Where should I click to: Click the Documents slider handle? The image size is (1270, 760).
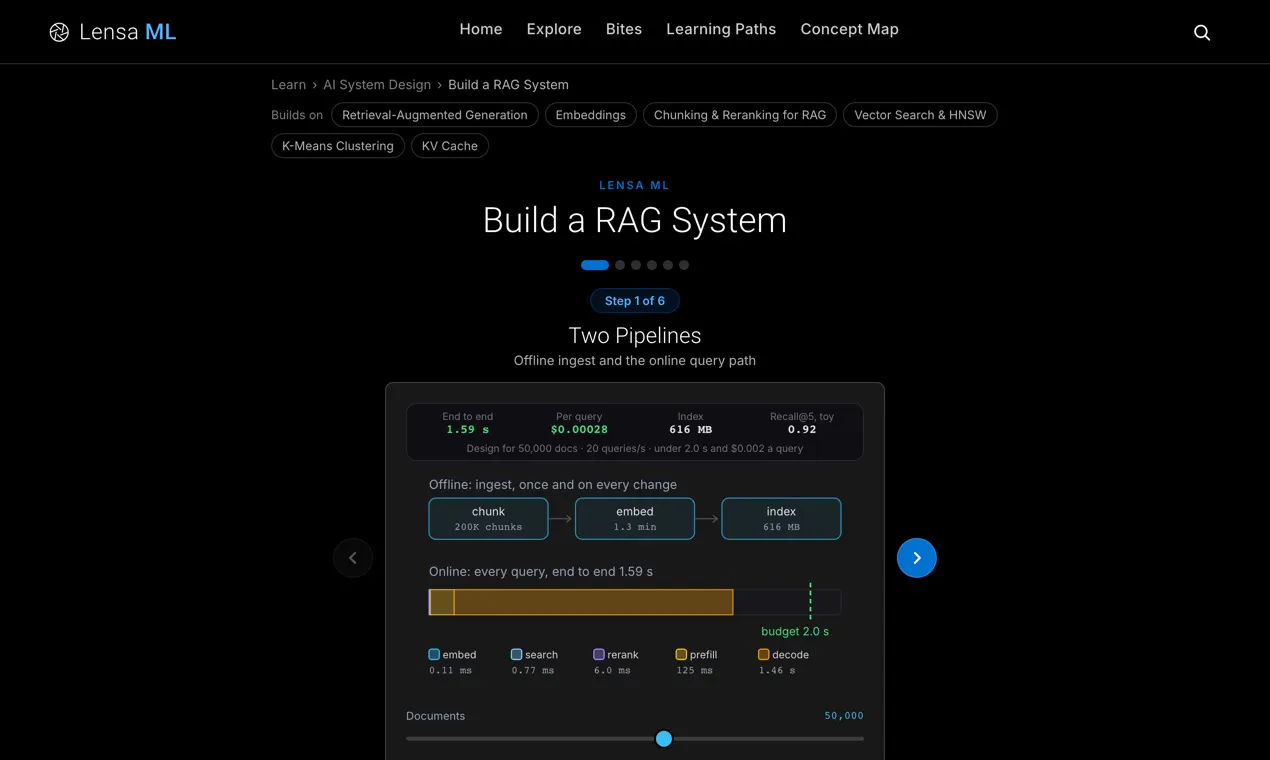click(x=664, y=739)
